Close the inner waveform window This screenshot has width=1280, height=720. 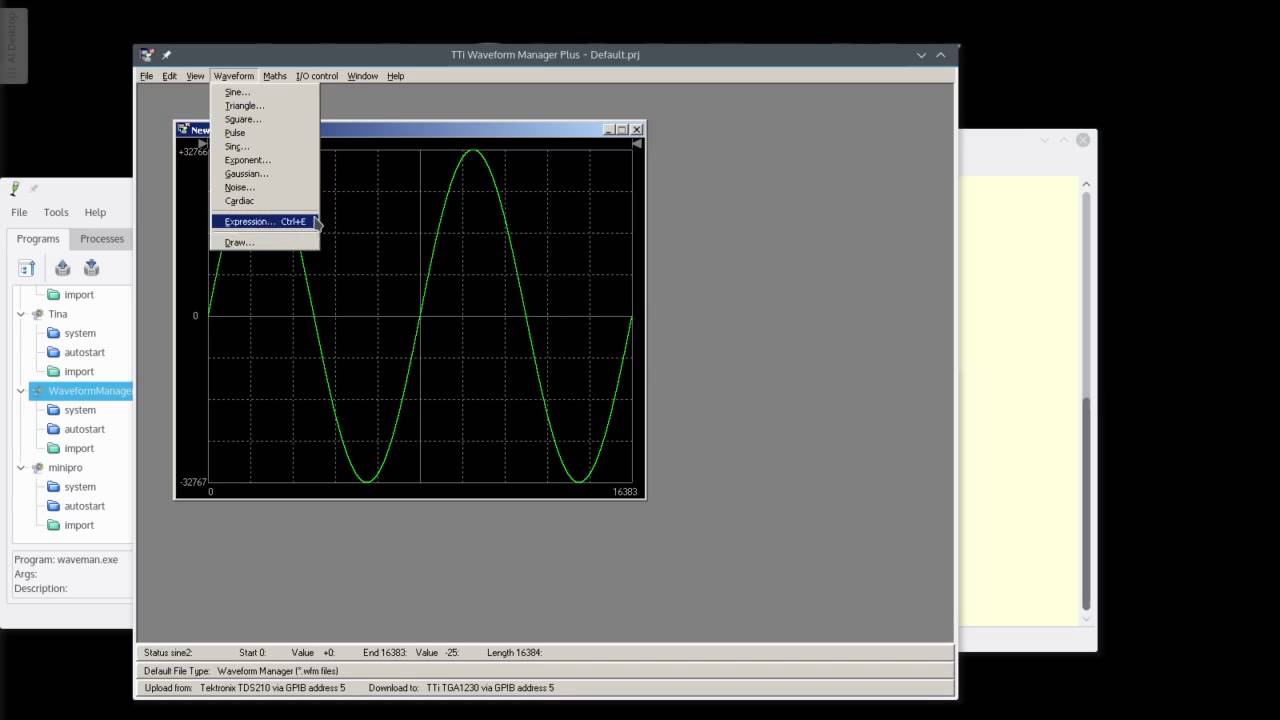coord(637,130)
